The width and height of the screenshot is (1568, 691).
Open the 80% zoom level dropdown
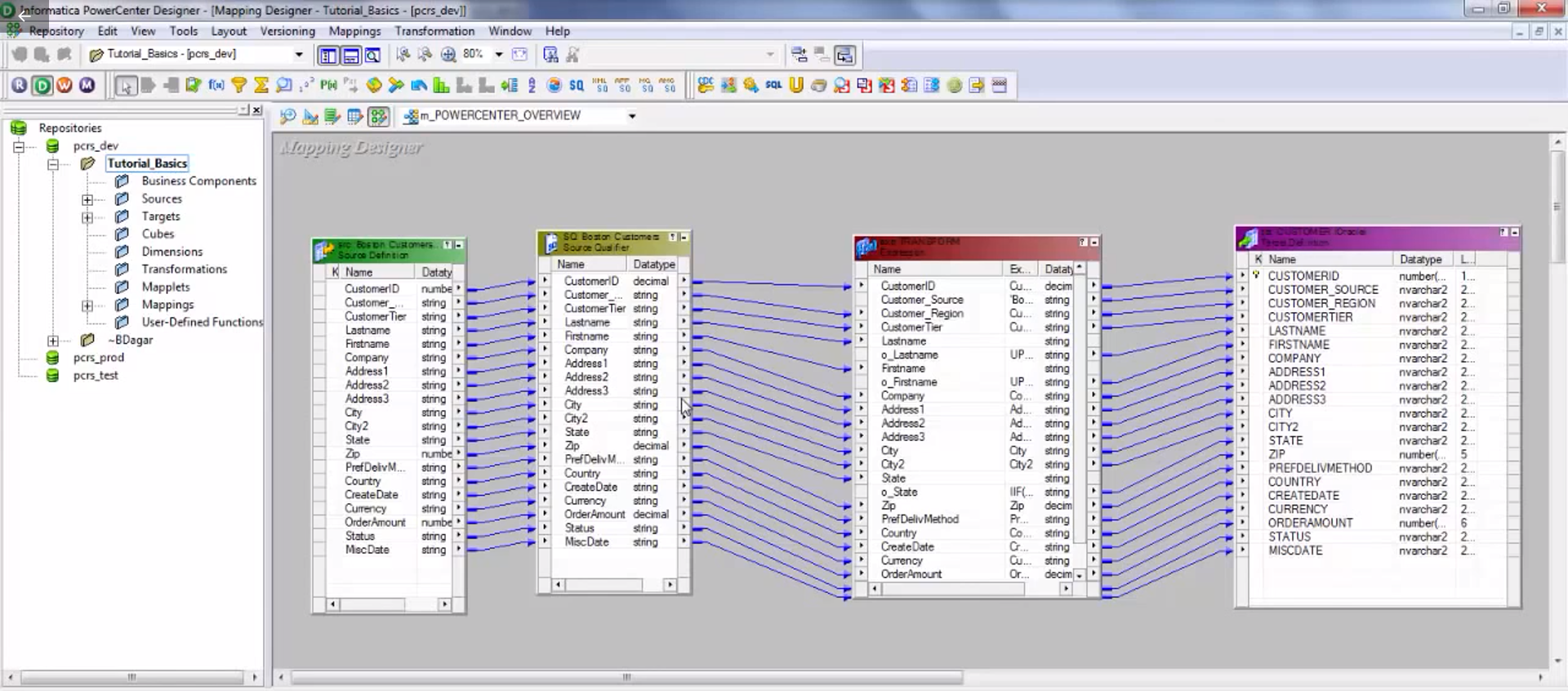[498, 55]
